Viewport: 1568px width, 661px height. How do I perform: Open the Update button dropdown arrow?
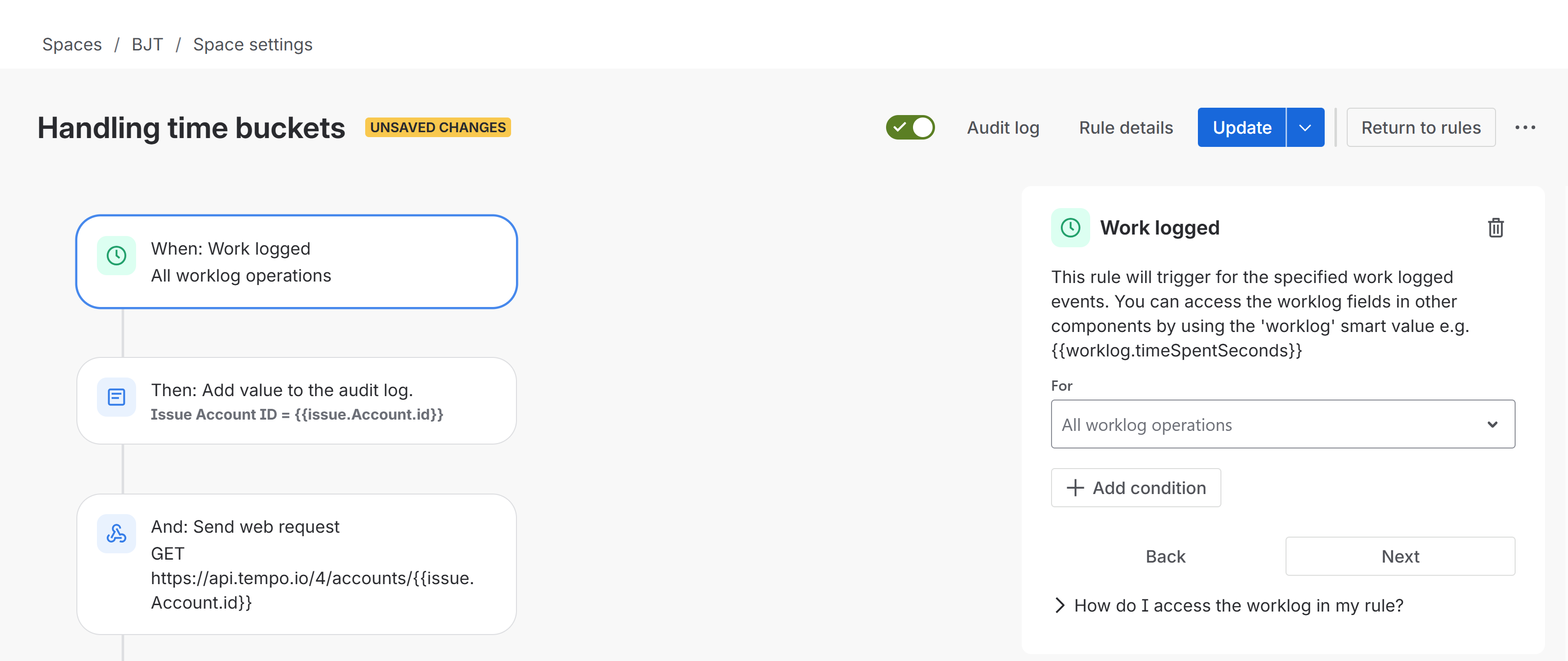coord(1305,127)
